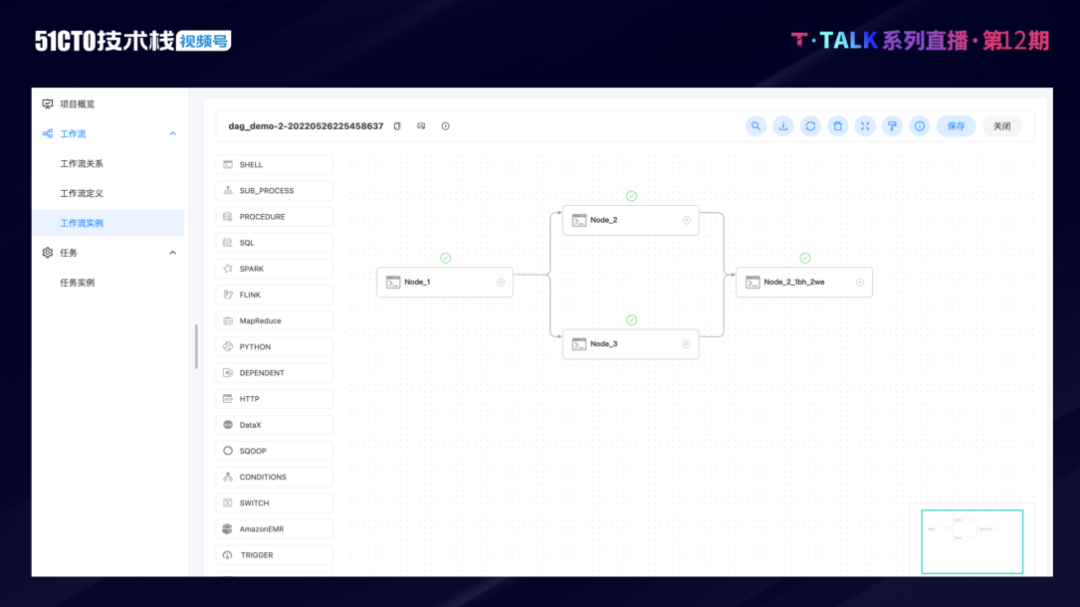Image resolution: width=1080 pixels, height=607 pixels.
Task: Select the SWITCH task type
Action: click(274, 503)
